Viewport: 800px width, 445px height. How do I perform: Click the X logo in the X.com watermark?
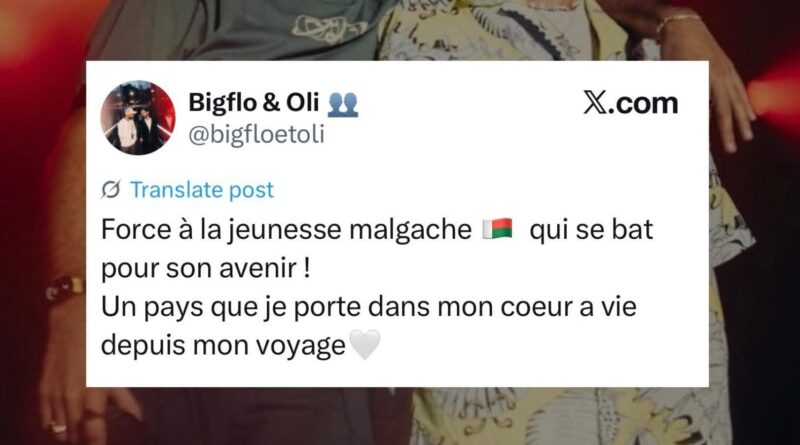(595, 104)
